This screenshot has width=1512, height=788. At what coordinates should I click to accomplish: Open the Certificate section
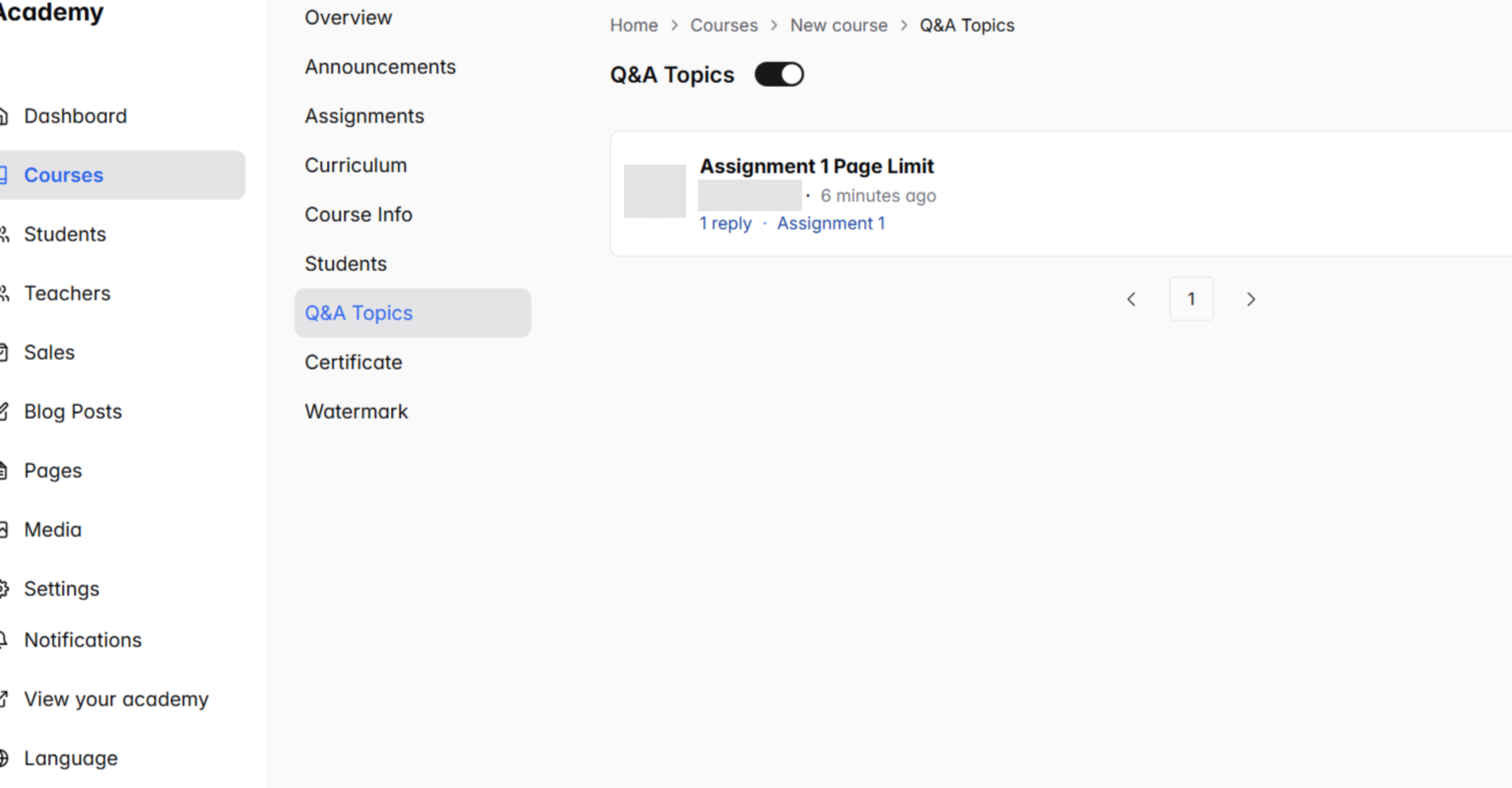[x=353, y=362]
